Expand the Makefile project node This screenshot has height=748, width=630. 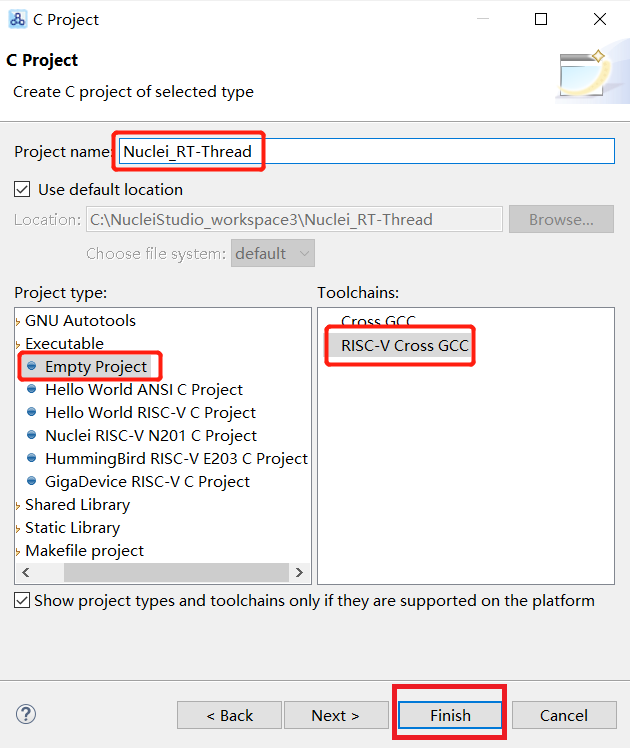(x=18, y=551)
